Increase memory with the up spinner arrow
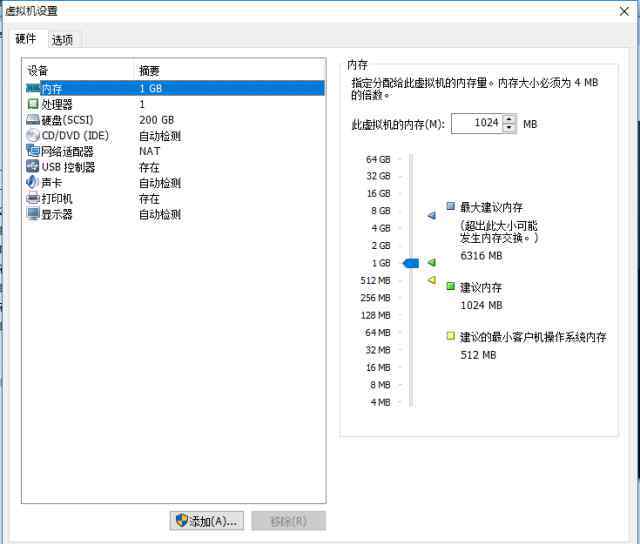This screenshot has width=640, height=544. pos(508,119)
